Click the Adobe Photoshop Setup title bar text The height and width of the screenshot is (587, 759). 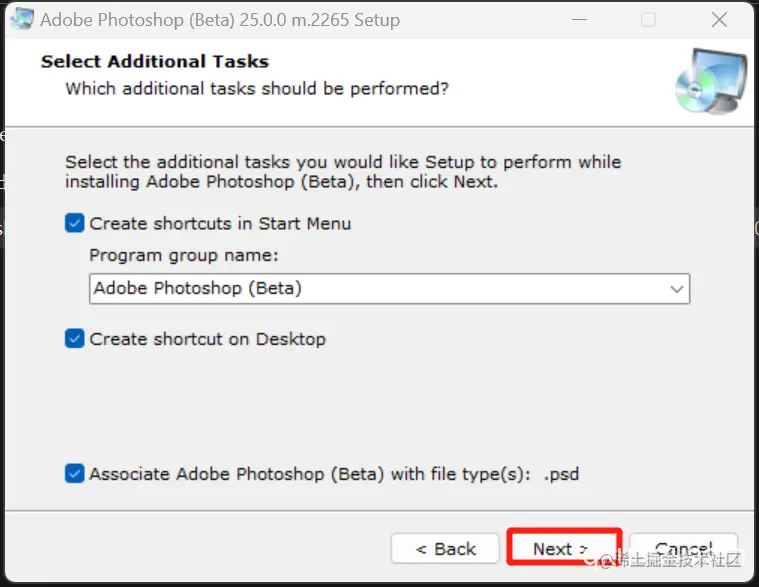pos(220,19)
